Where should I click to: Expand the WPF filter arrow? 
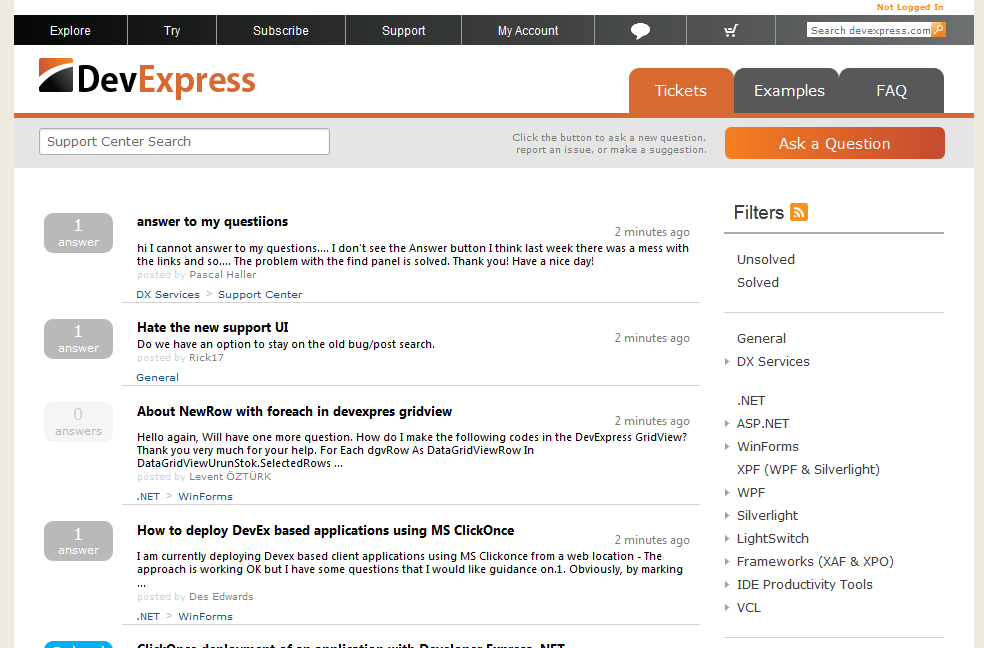coord(727,492)
